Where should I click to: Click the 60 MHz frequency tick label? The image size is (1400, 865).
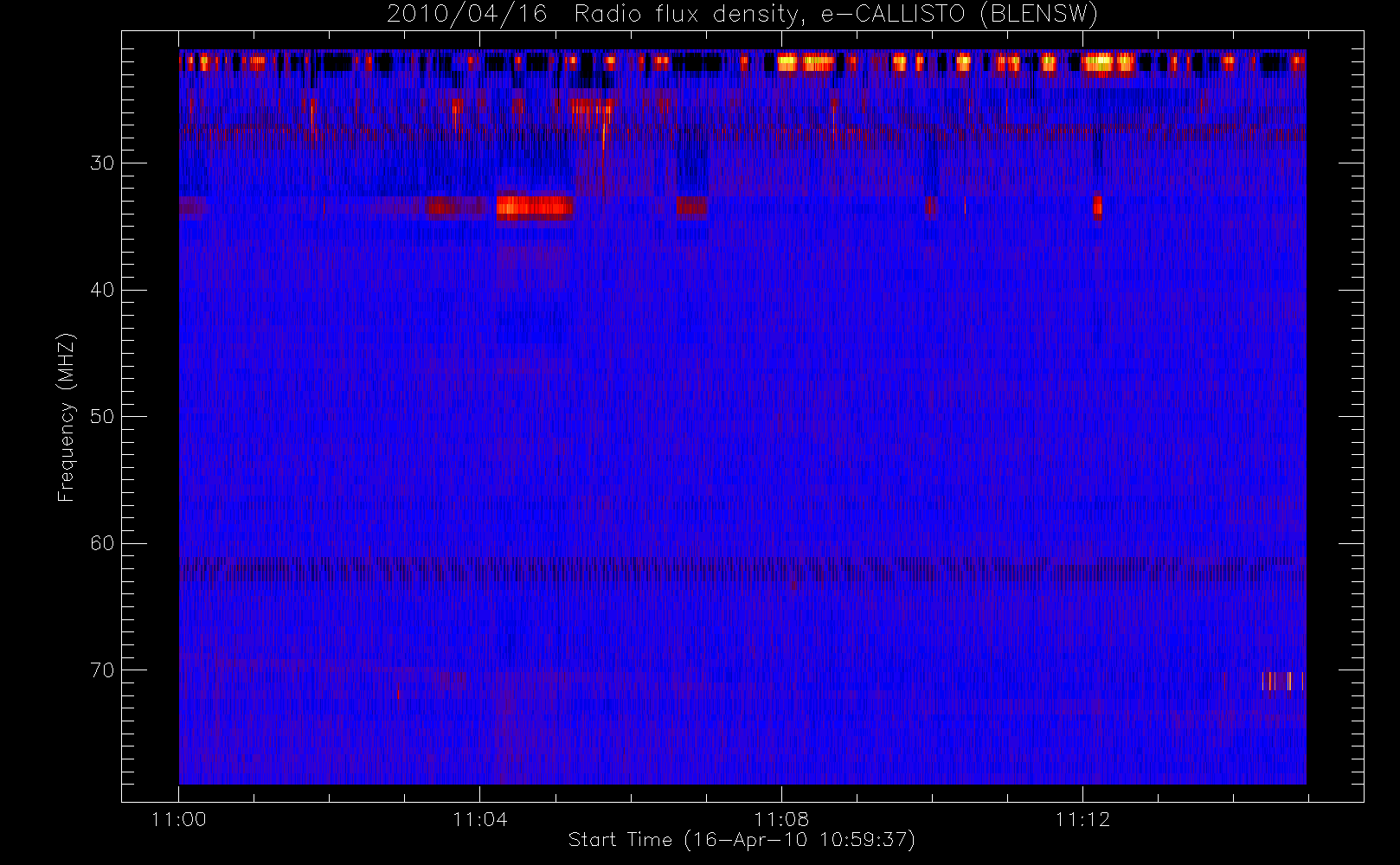pyautogui.click(x=102, y=543)
